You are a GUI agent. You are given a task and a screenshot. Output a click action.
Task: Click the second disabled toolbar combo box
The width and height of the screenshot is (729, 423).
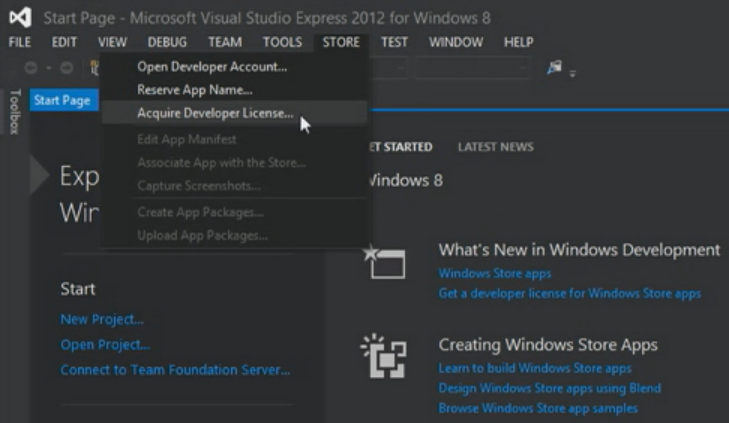point(473,68)
